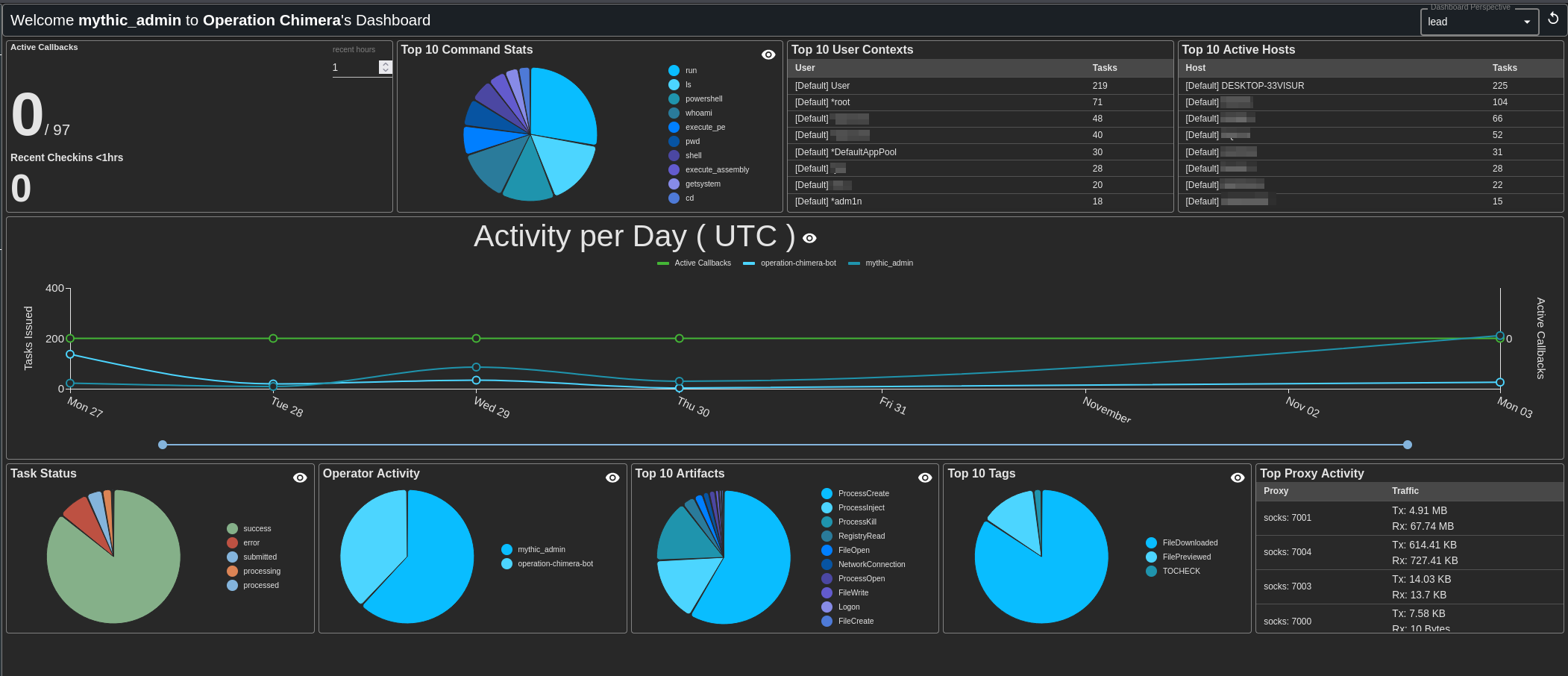Click Top 10 Artifacts eye icon
This screenshot has height=676, width=1568.
tap(925, 478)
